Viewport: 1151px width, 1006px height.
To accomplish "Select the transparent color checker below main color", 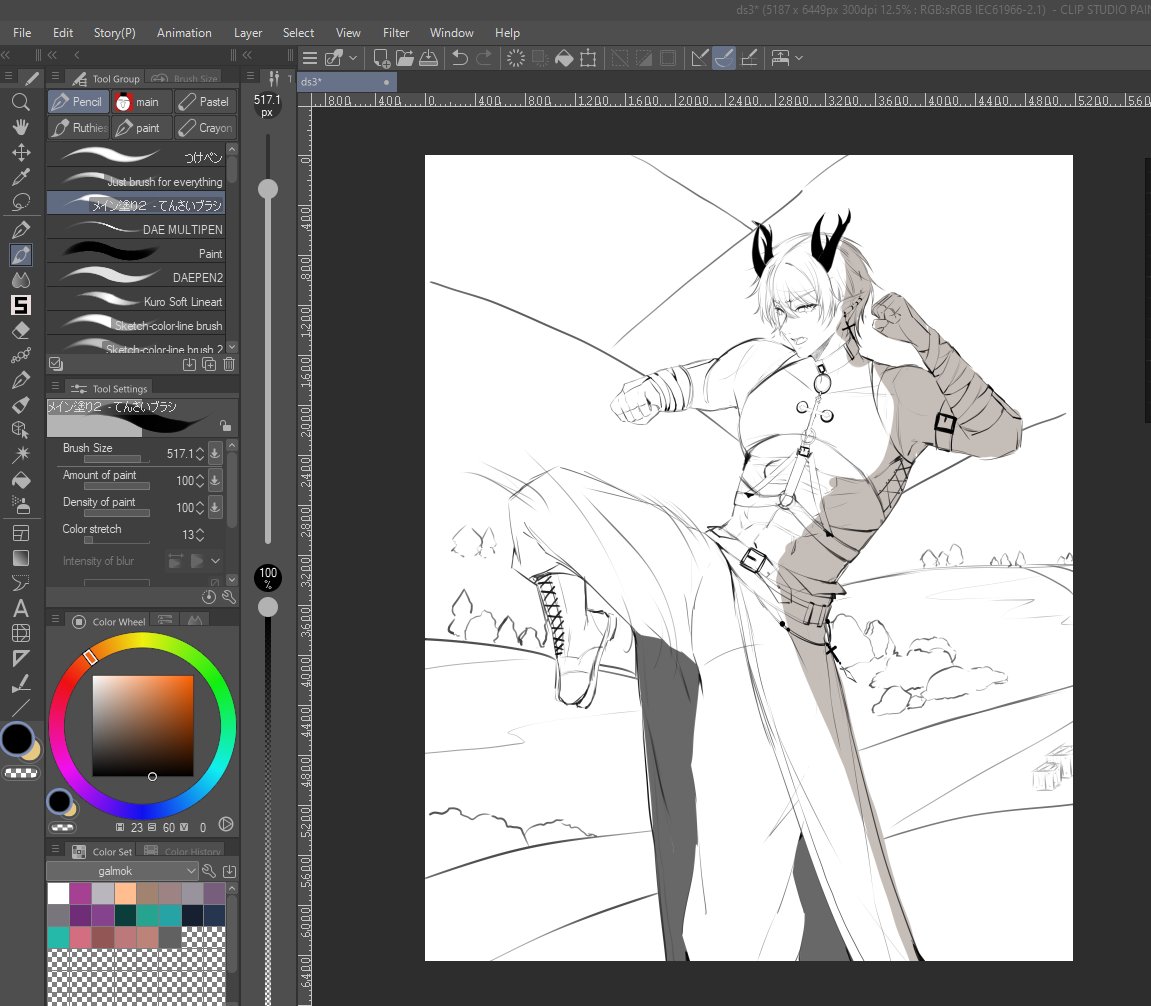I will [21, 772].
